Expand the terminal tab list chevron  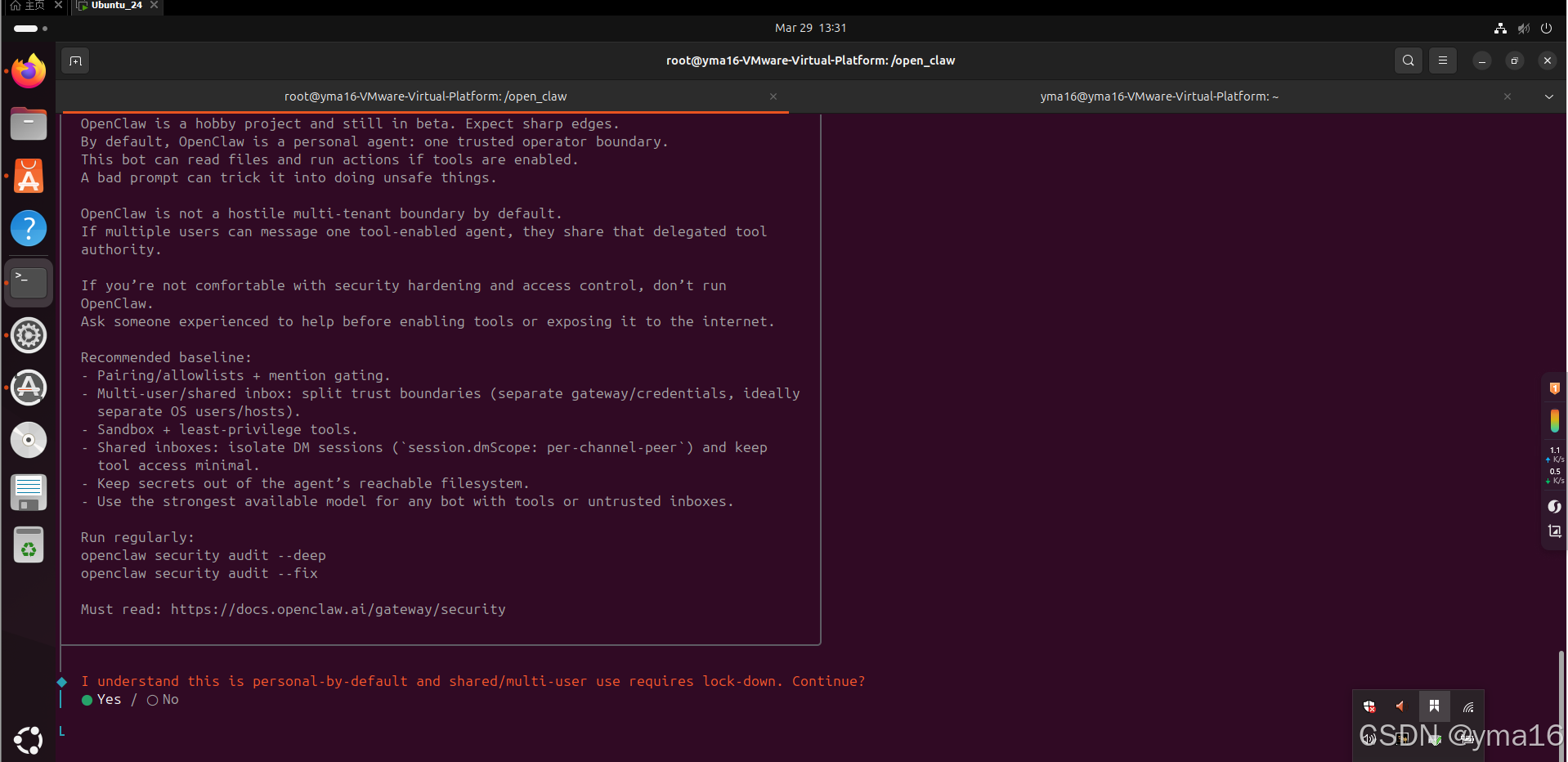(x=1548, y=96)
